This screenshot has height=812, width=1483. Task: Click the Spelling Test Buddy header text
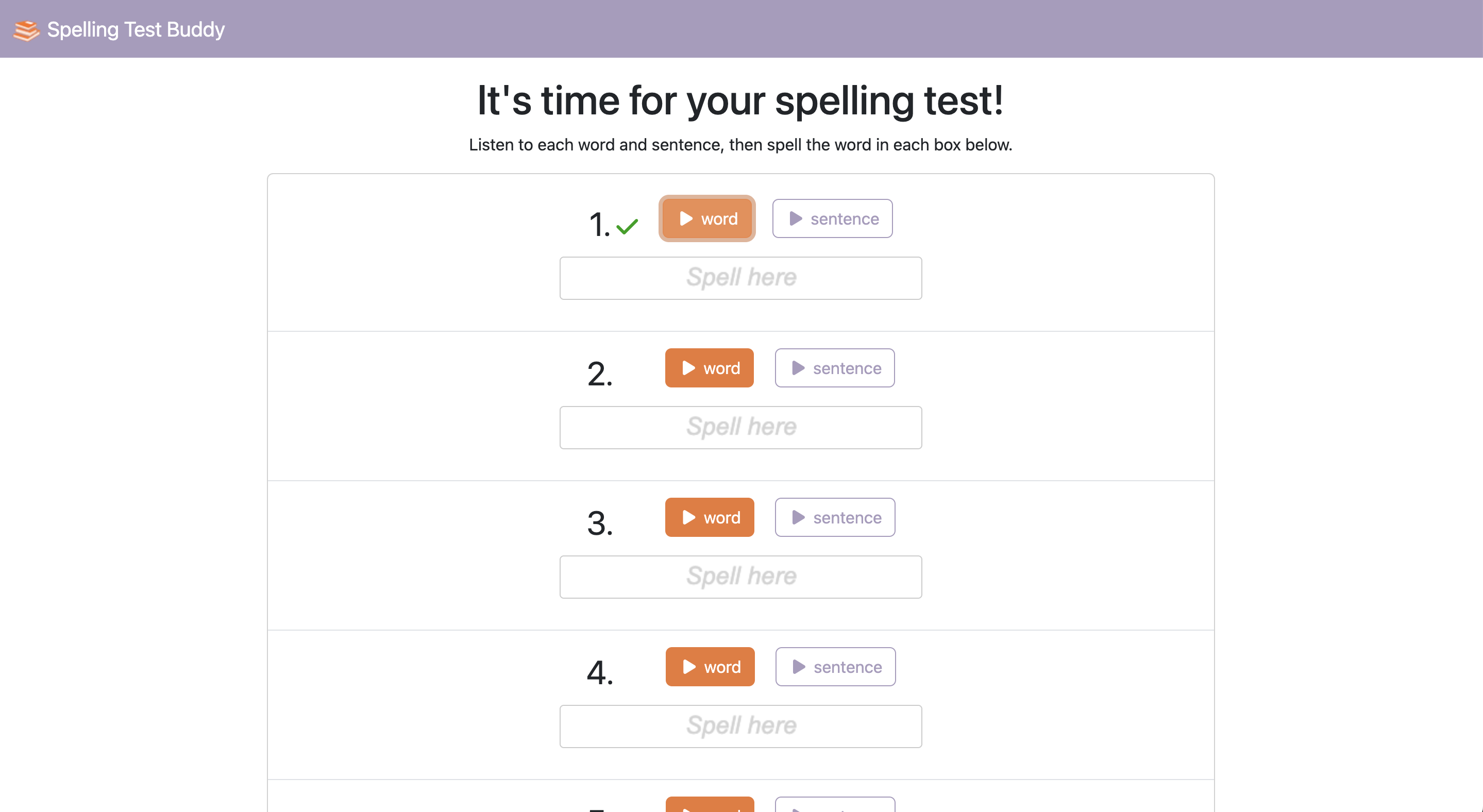(136, 29)
